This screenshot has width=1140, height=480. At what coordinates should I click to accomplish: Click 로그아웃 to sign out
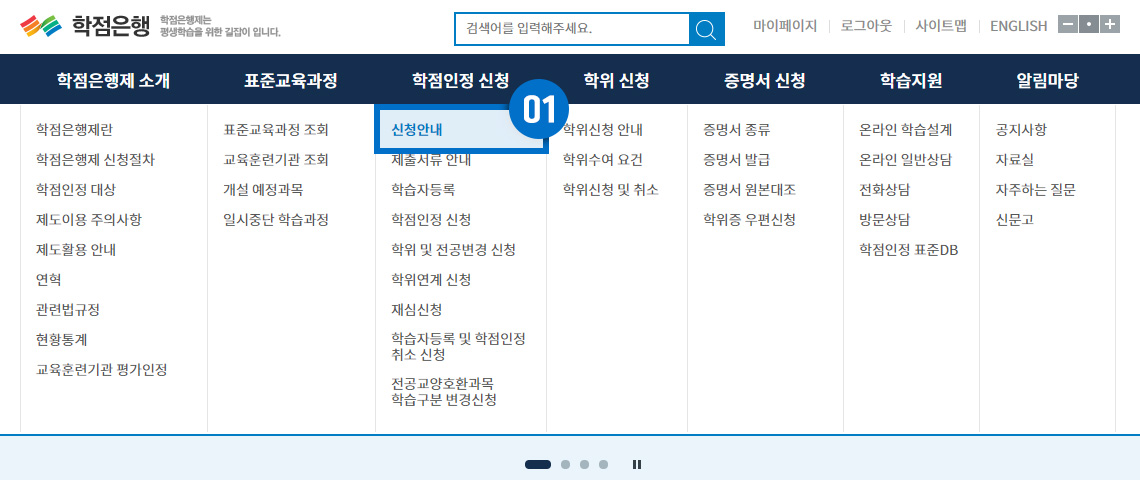coord(866,26)
